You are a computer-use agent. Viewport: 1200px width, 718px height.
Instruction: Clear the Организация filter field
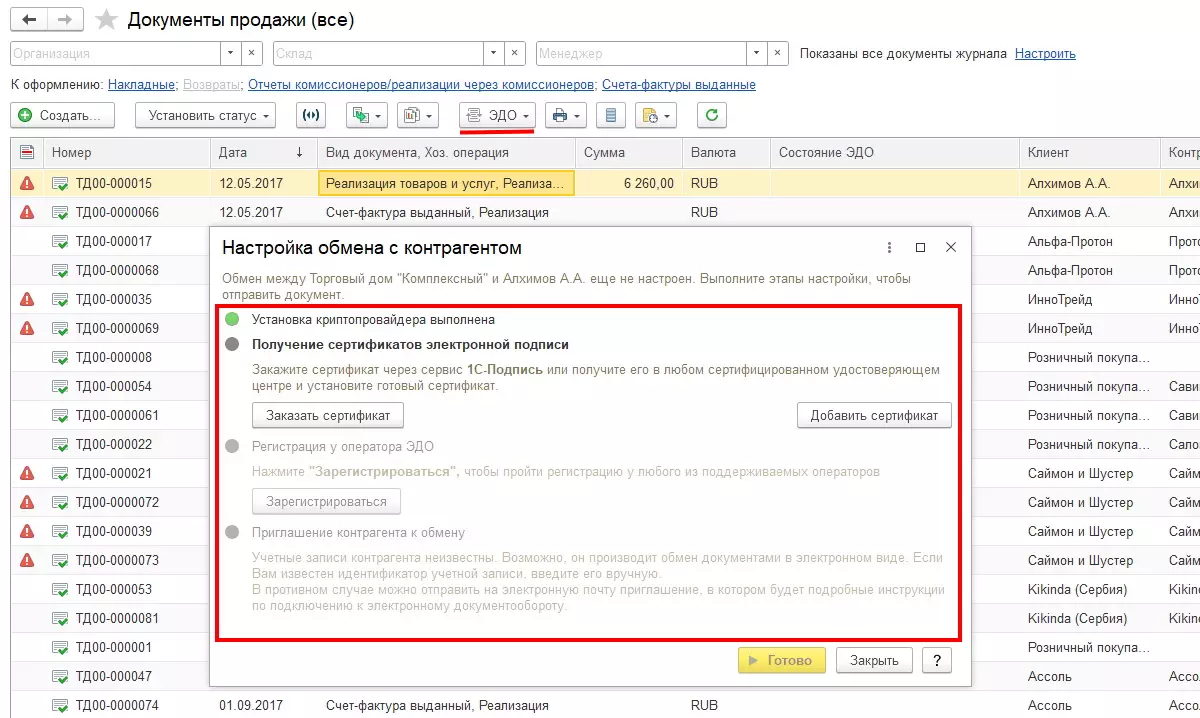(252, 54)
